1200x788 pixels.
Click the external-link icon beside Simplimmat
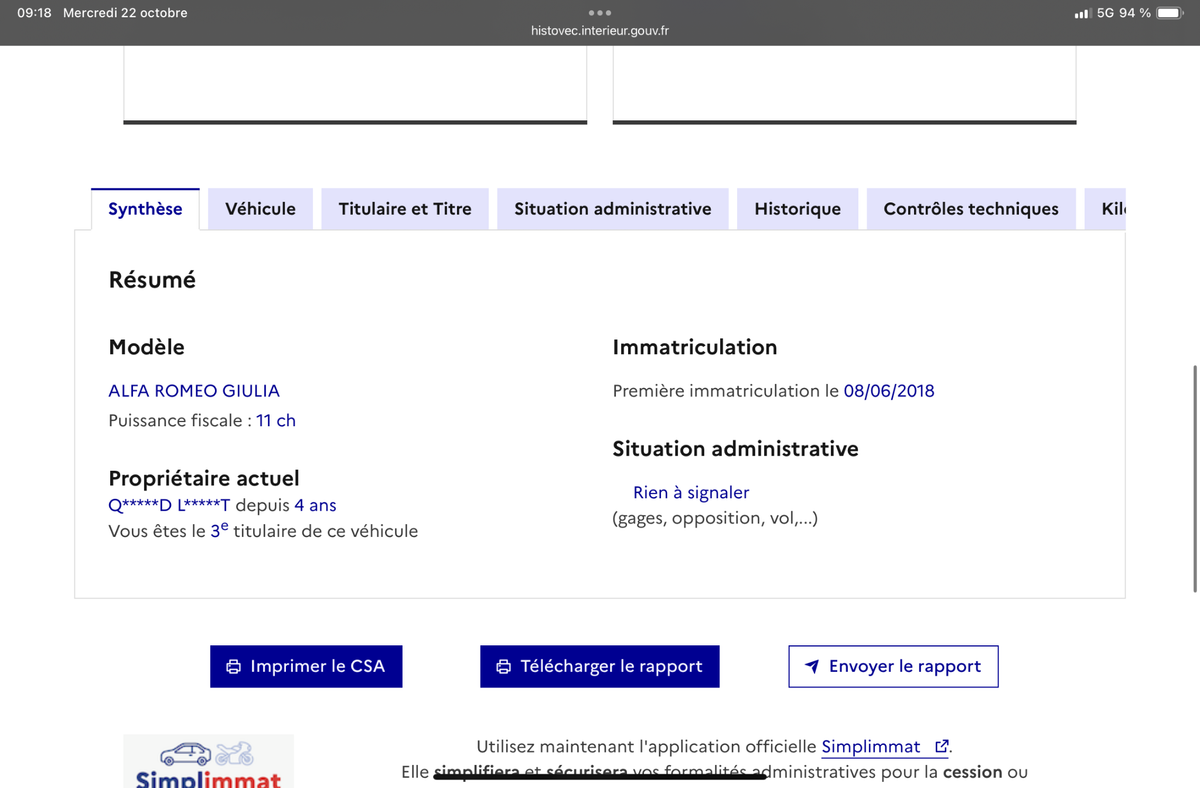tap(940, 746)
